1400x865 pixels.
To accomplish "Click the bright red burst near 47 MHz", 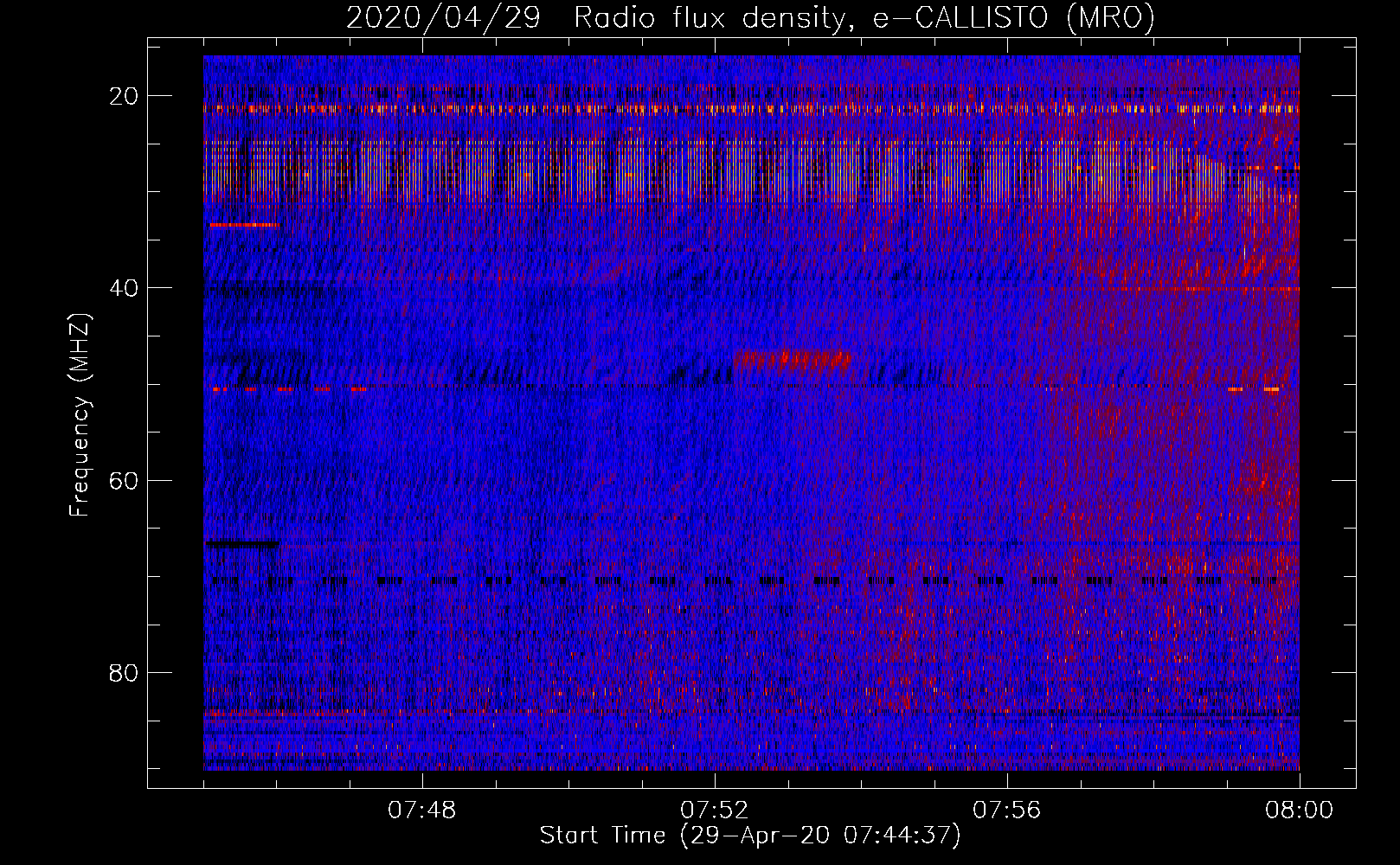I will pos(792,359).
